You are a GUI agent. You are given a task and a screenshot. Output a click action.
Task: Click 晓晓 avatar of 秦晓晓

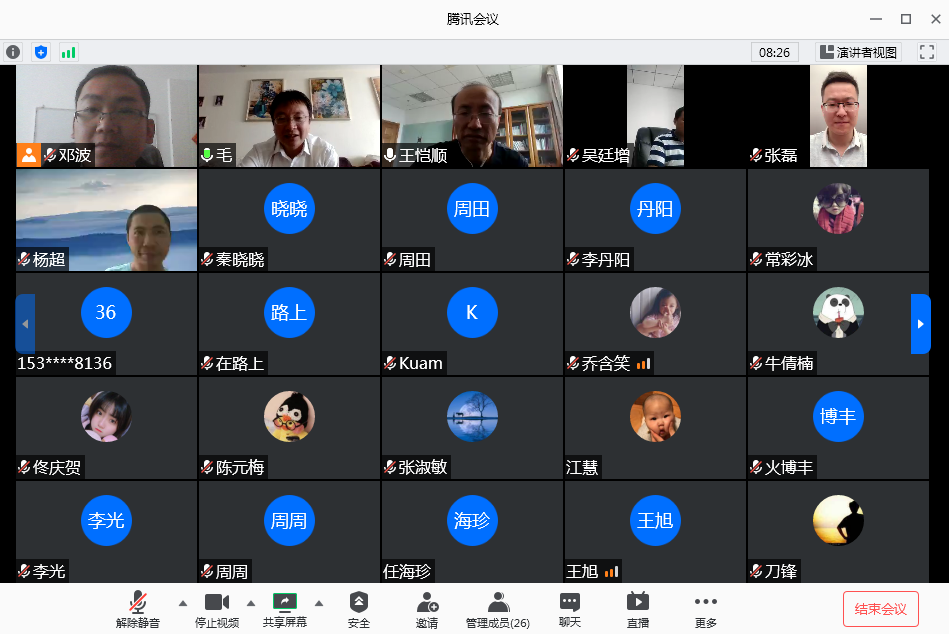tap(289, 209)
